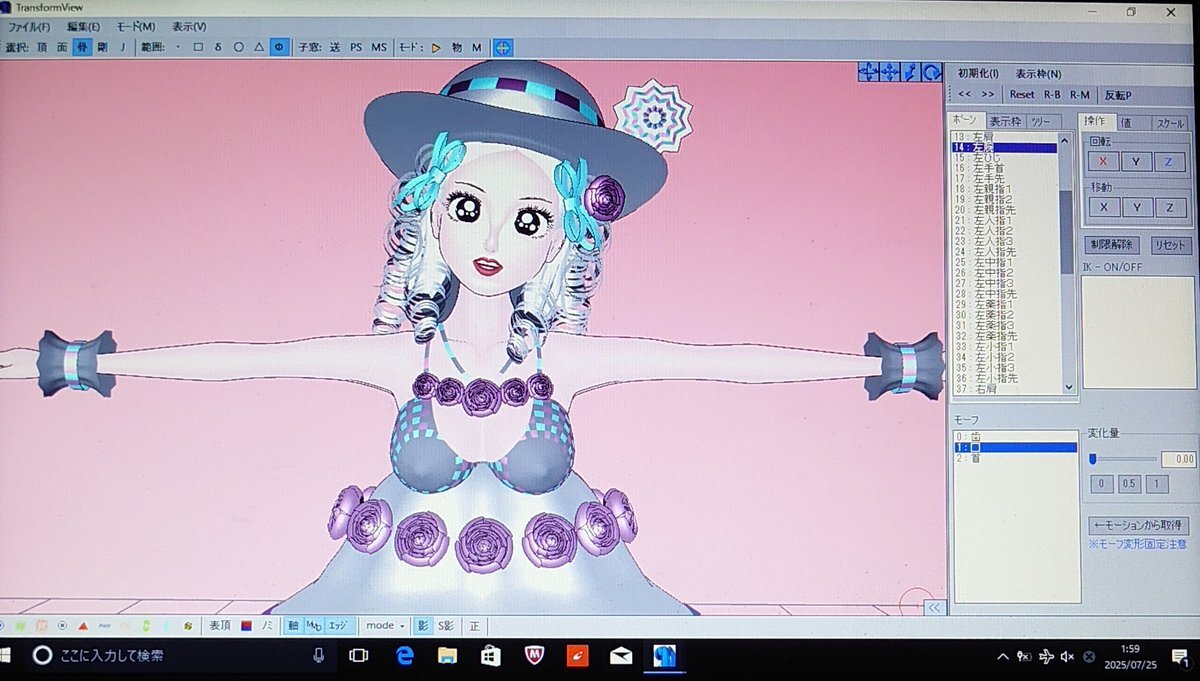The image size is (1200, 681).
Task: Click the 反転P button
Action: (x=1117, y=94)
